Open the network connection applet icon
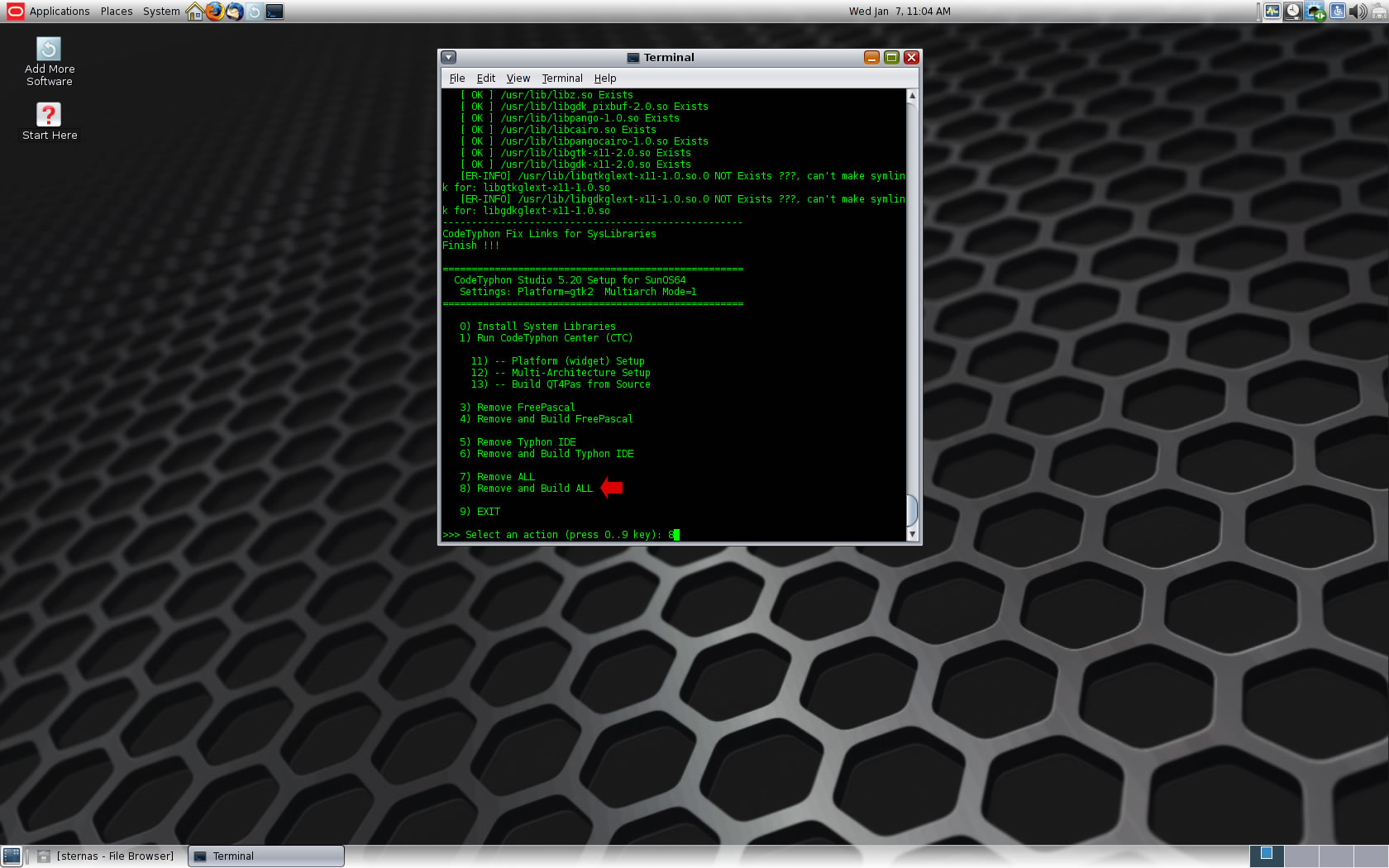 point(1315,12)
